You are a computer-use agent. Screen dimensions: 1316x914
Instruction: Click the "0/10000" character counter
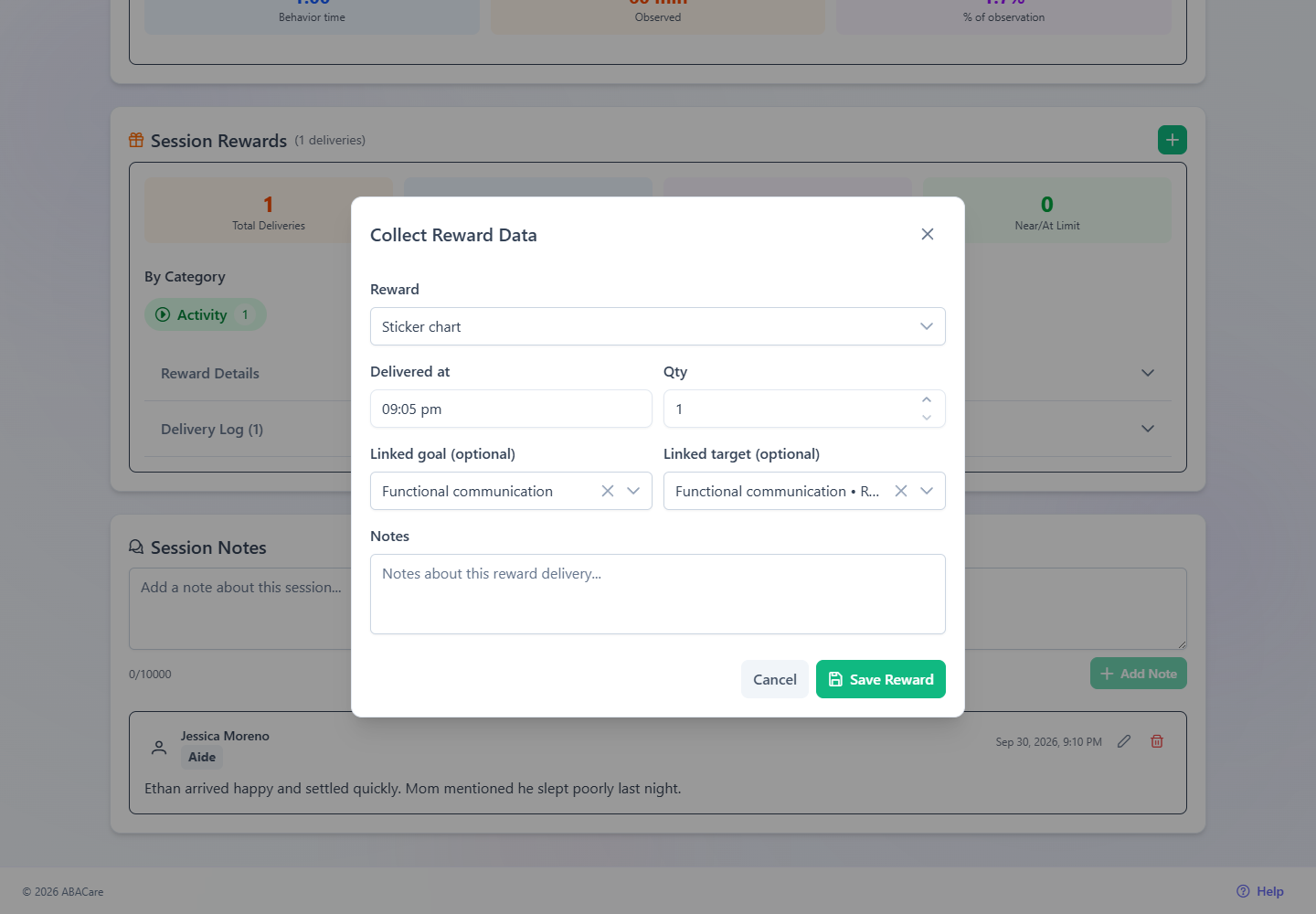click(150, 675)
